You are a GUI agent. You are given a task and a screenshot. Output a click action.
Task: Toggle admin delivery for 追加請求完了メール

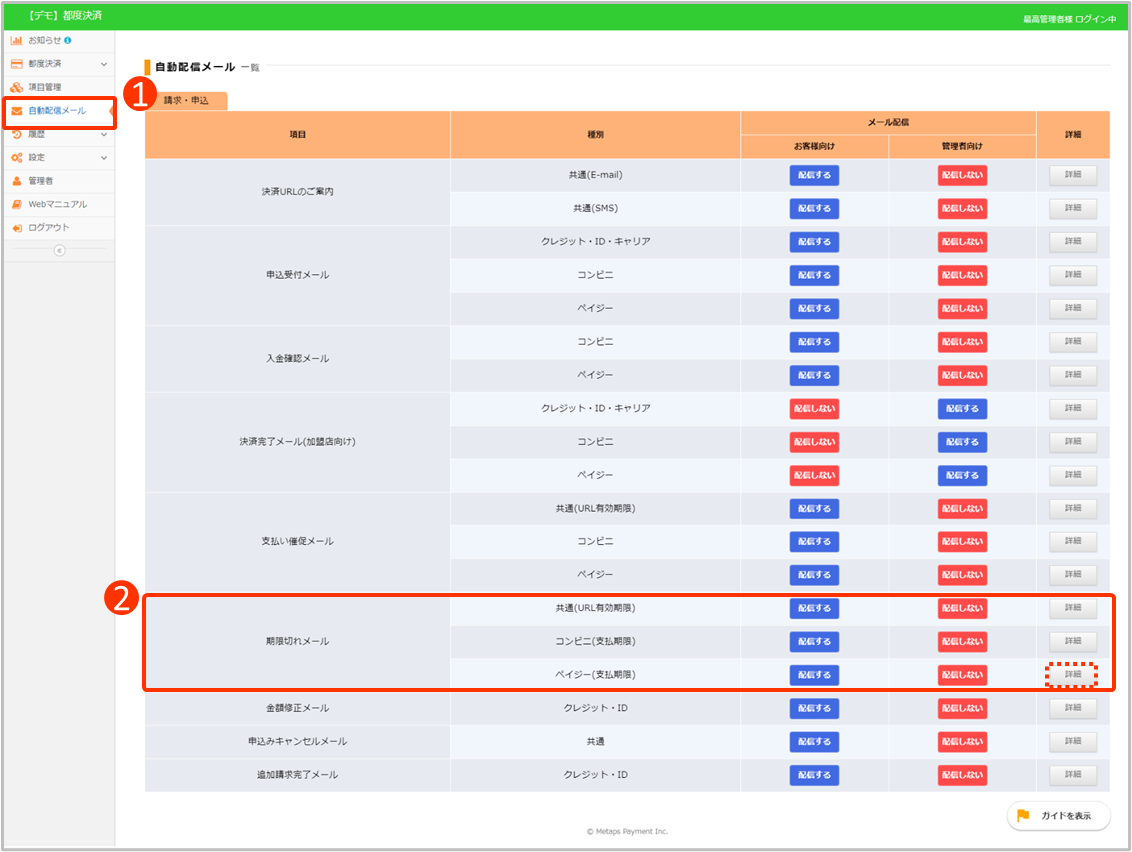coord(962,776)
